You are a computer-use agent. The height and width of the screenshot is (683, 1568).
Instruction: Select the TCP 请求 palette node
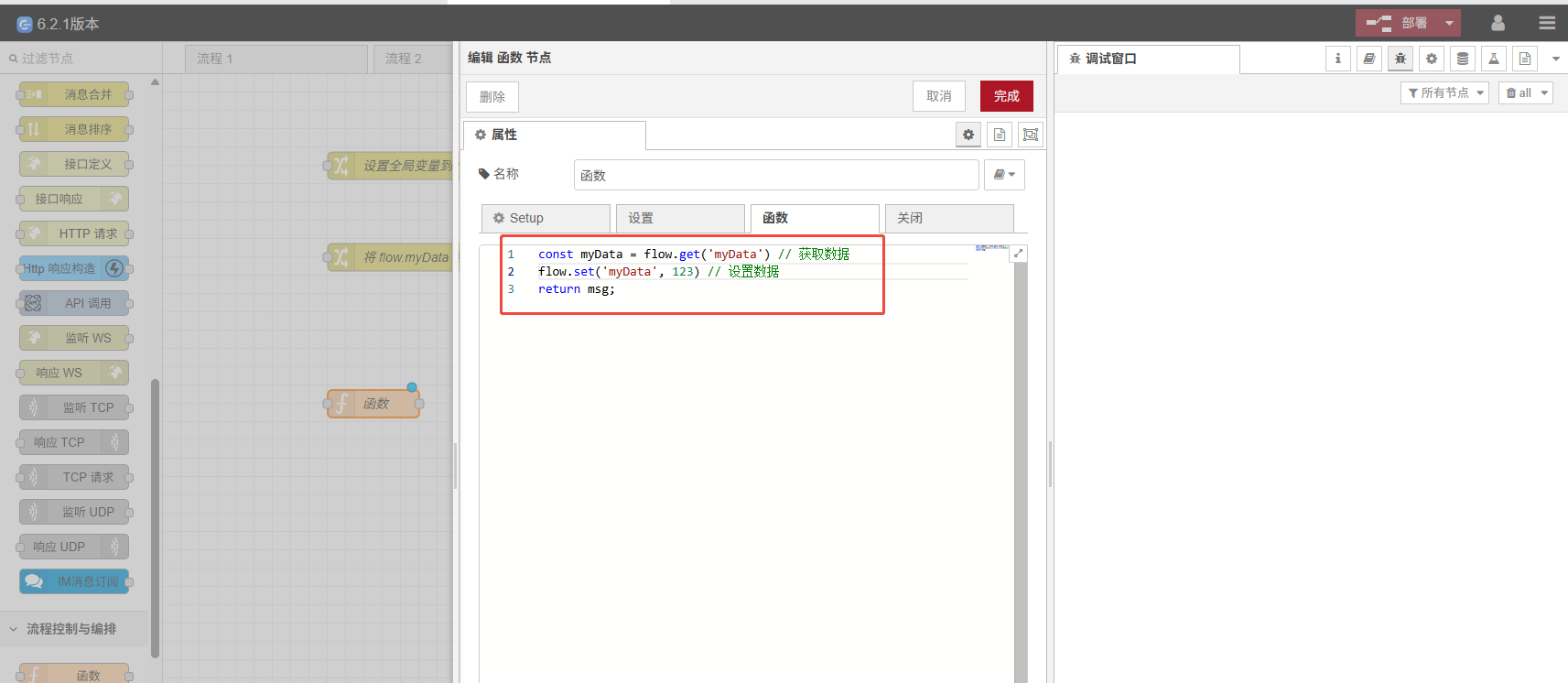click(x=74, y=477)
